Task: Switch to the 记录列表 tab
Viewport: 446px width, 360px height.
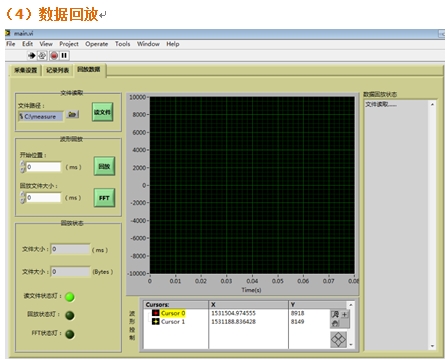Action: point(57,70)
